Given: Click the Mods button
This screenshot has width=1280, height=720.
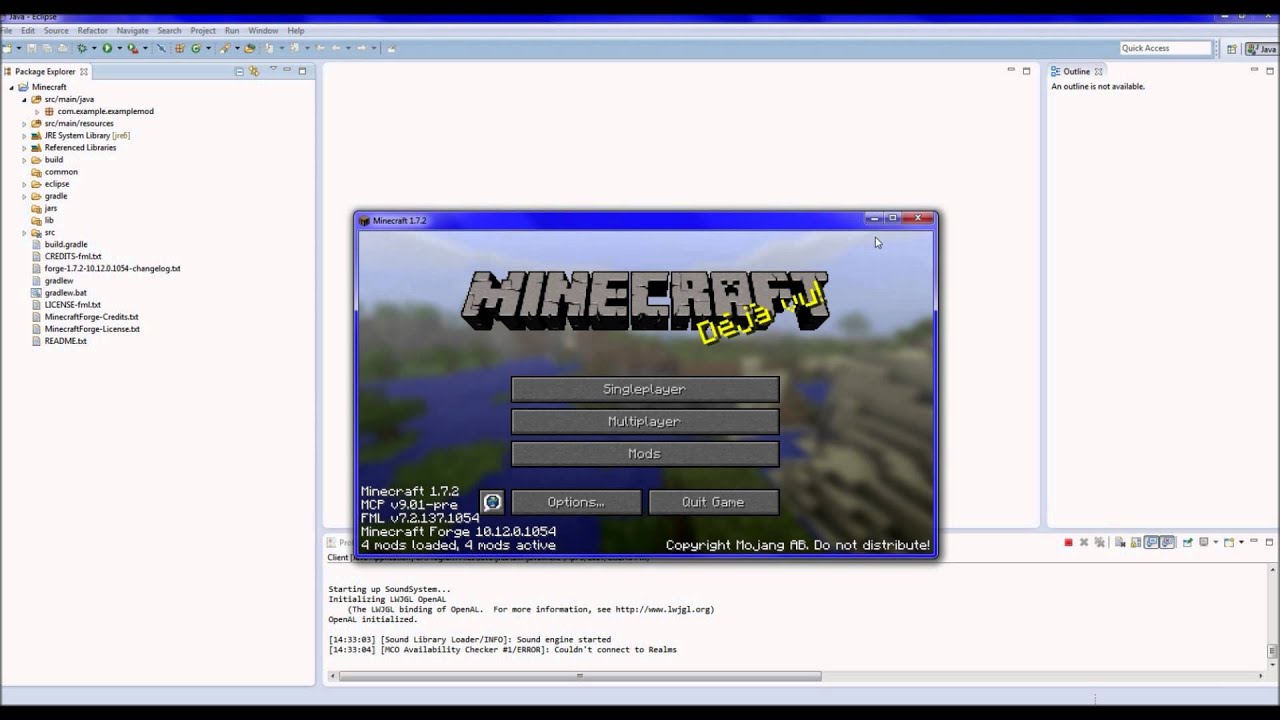Looking at the screenshot, I should tap(645, 454).
